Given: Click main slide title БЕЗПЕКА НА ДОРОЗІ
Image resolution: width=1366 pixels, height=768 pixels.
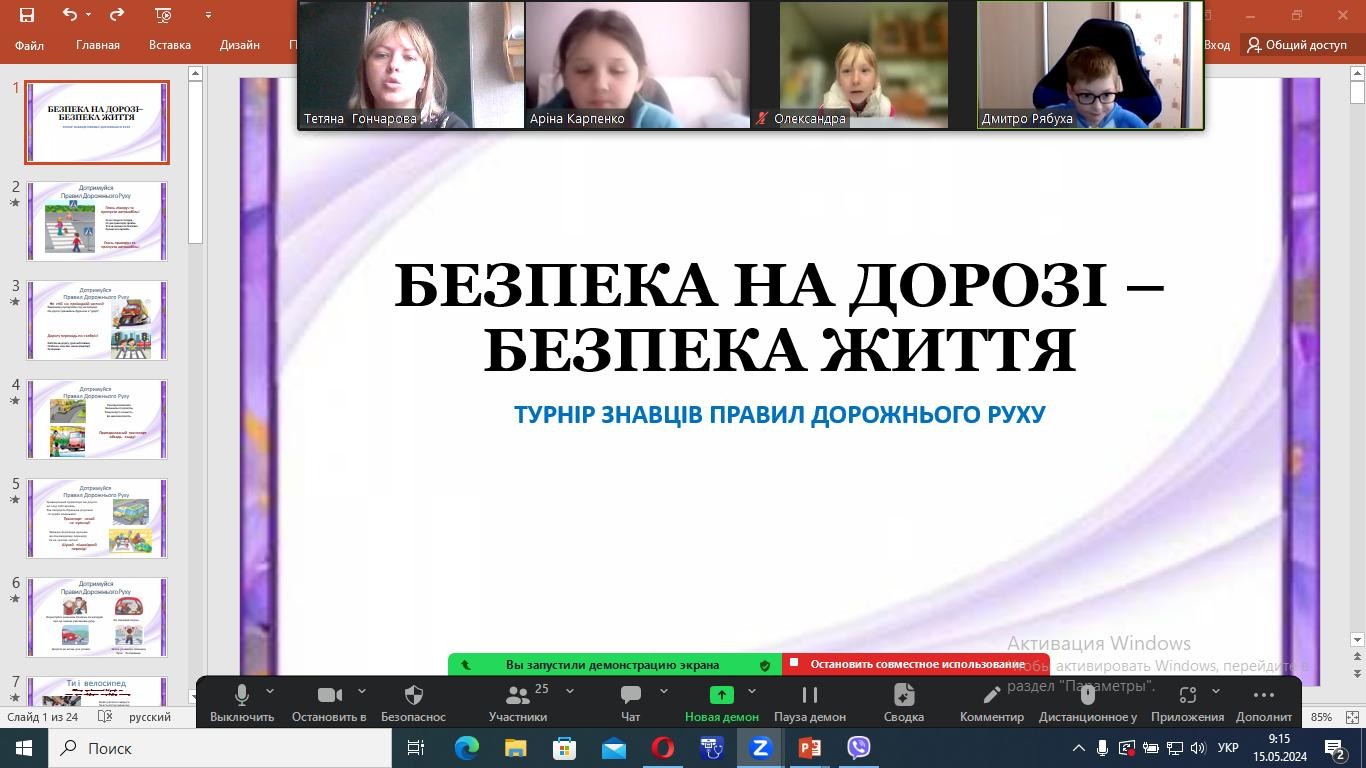Looking at the screenshot, I should (x=779, y=318).
